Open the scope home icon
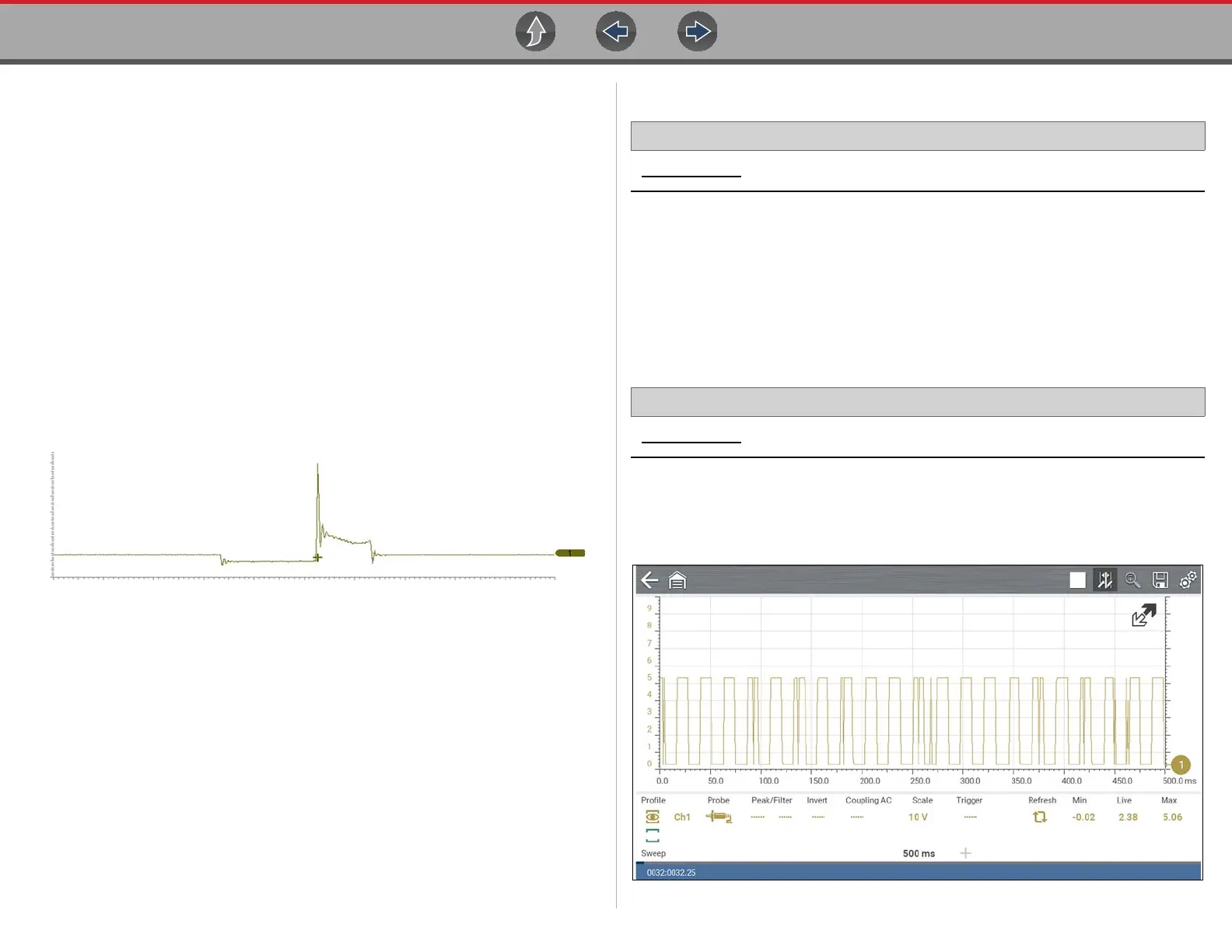 coord(677,580)
